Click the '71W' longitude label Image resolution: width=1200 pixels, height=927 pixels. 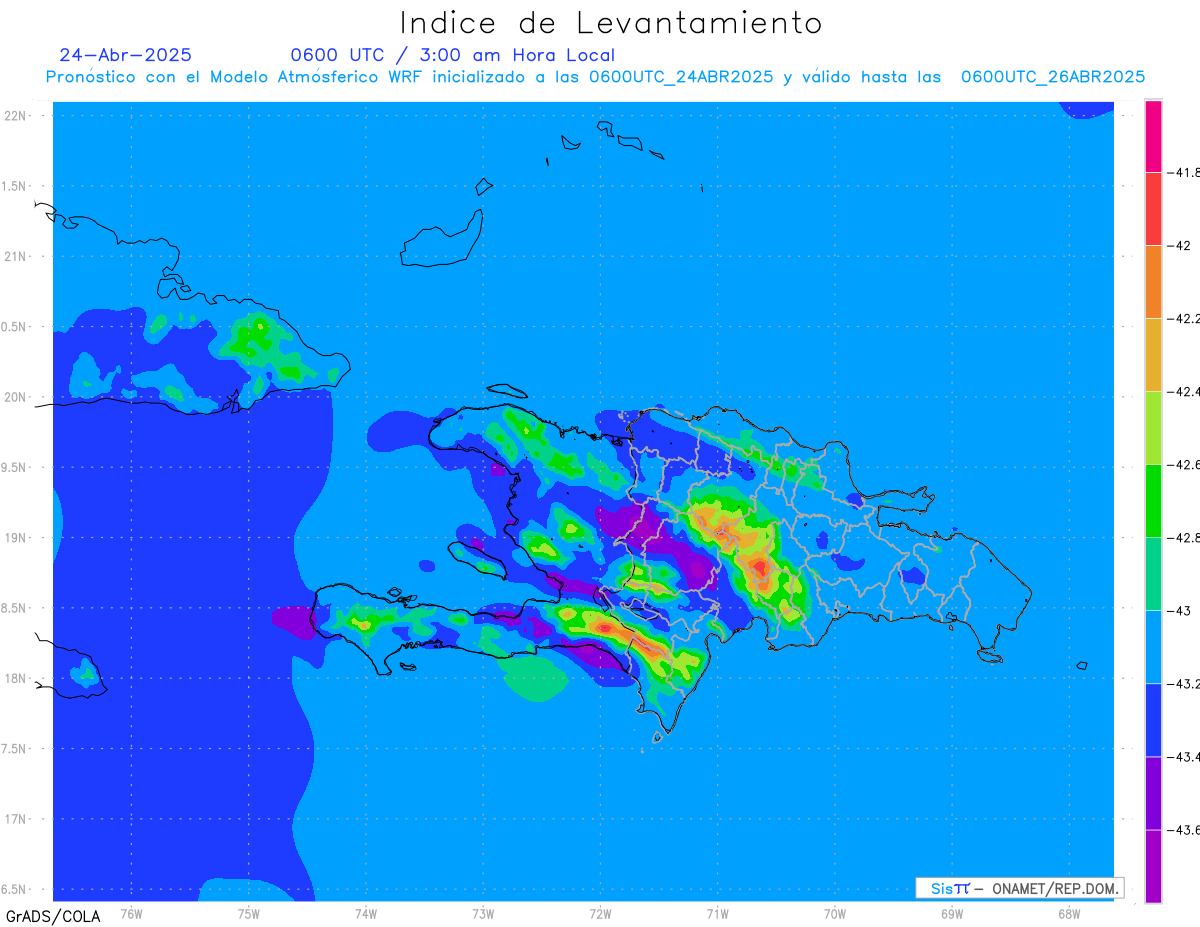point(717,912)
